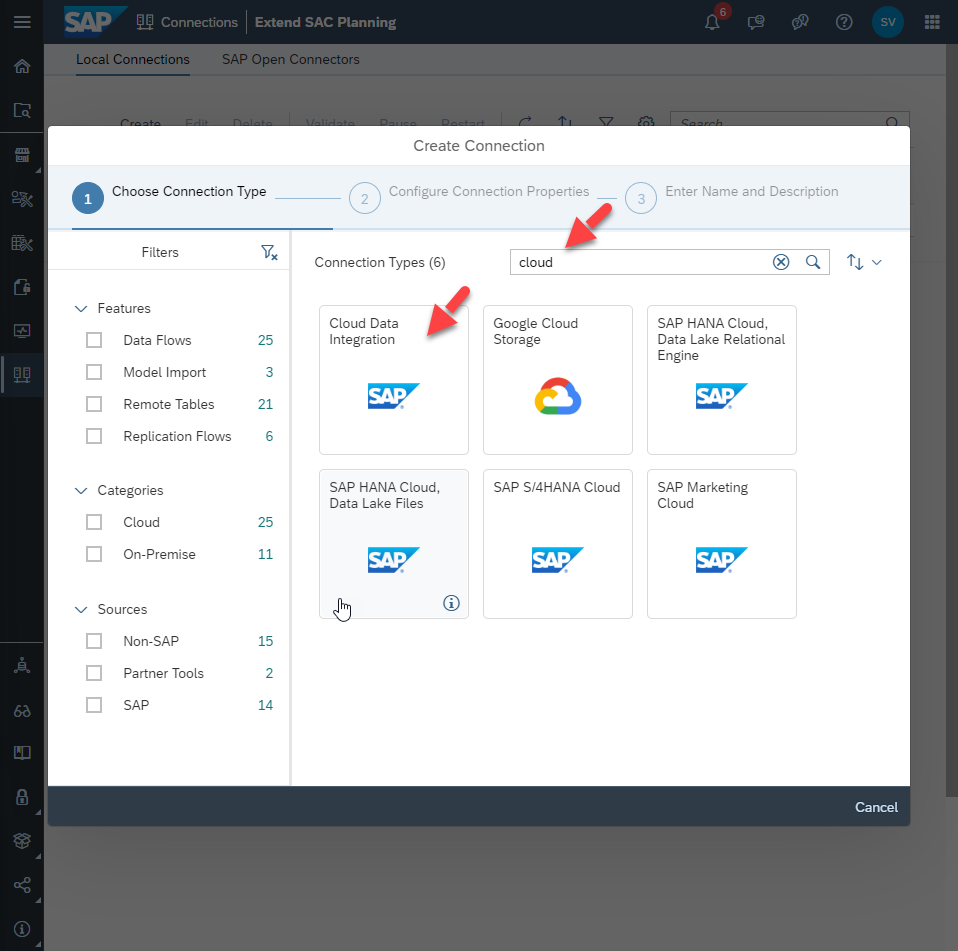The height and width of the screenshot is (951, 958).
Task: Collapse the Features filter group
Action: coord(81,308)
